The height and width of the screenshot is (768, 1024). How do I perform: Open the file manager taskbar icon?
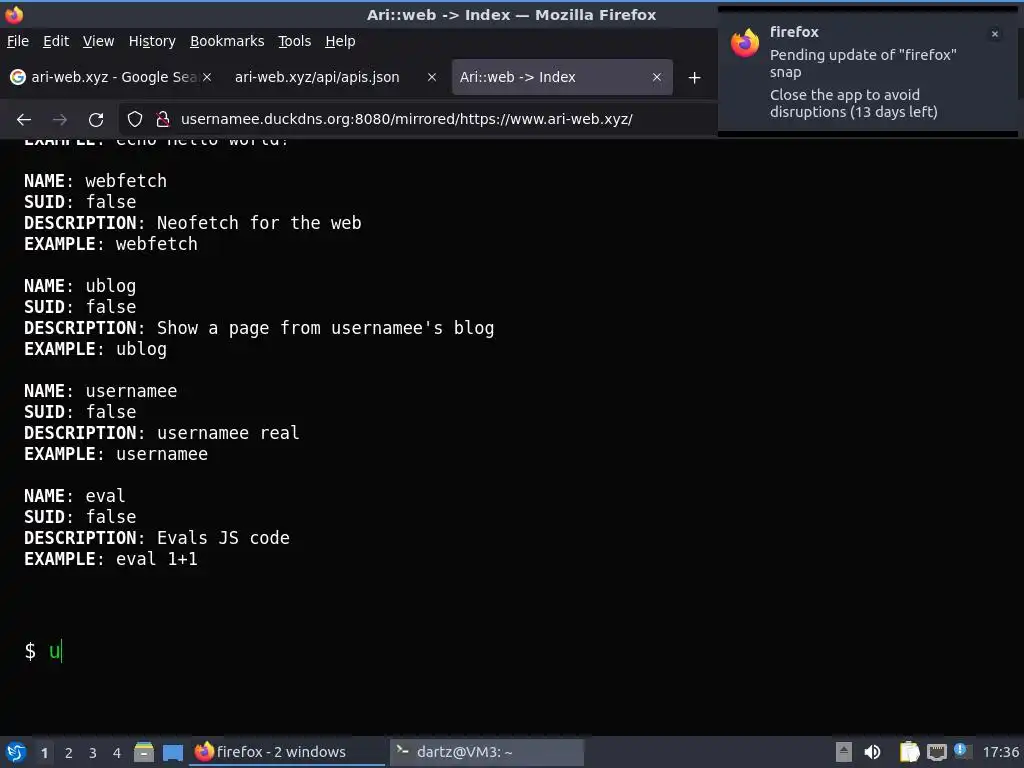click(144, 752)
